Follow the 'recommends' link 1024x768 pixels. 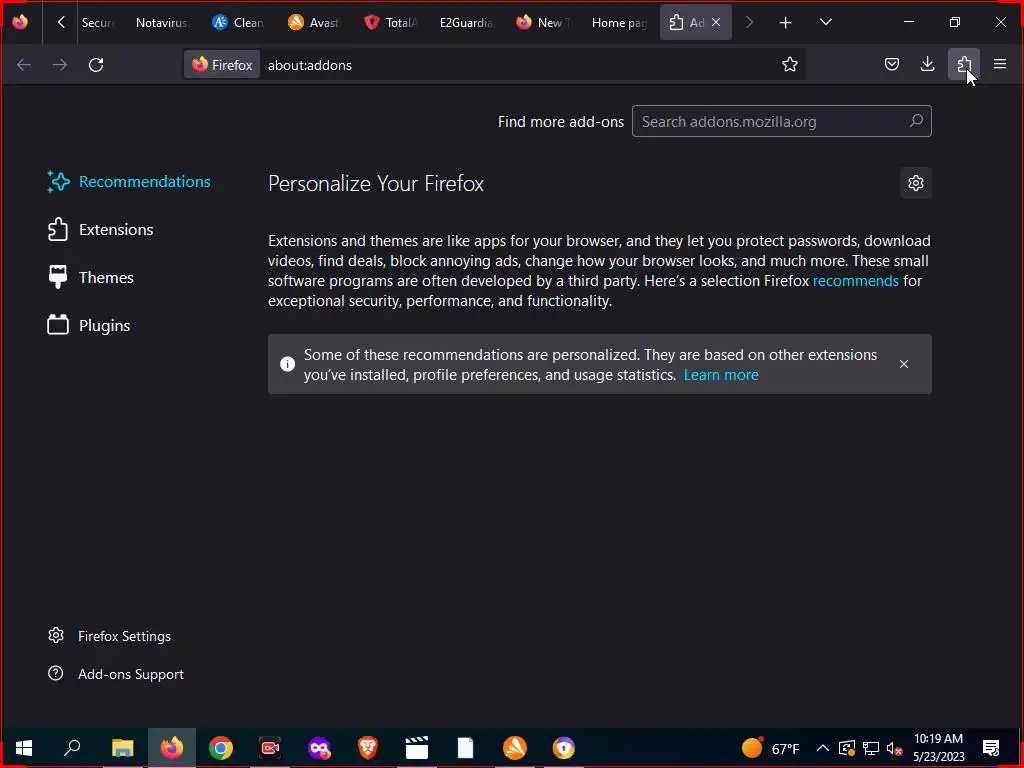pos(856,281)
